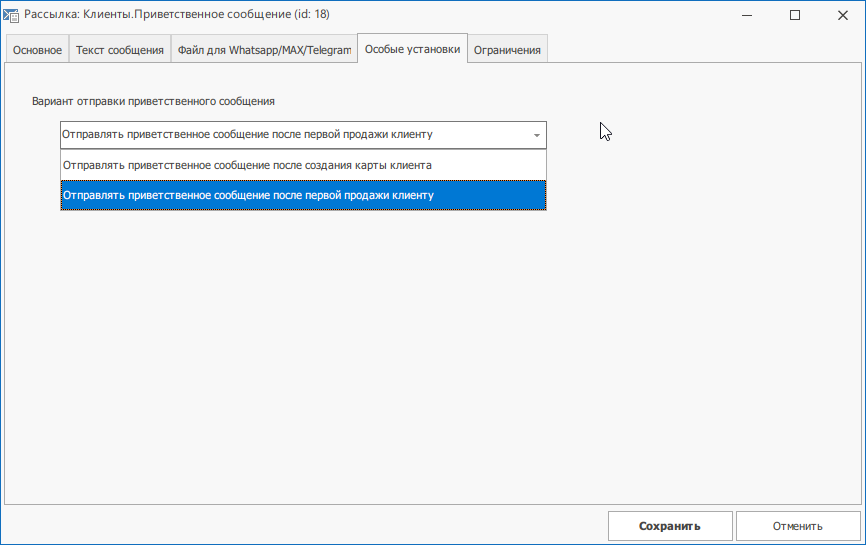Open Файл для Whatsapp/MAX/Telegram tab

click(264, 50)
